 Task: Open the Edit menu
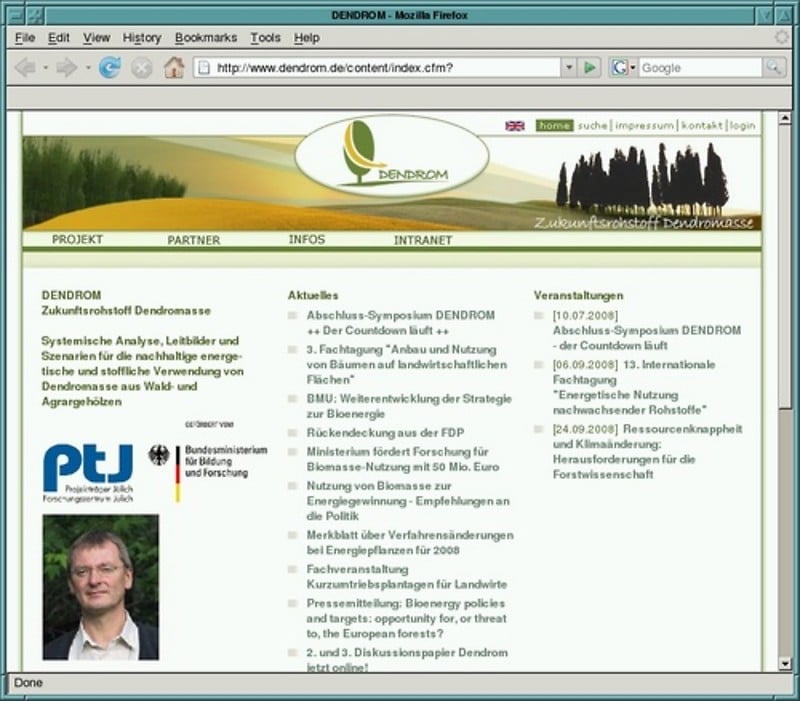(59, 38)
